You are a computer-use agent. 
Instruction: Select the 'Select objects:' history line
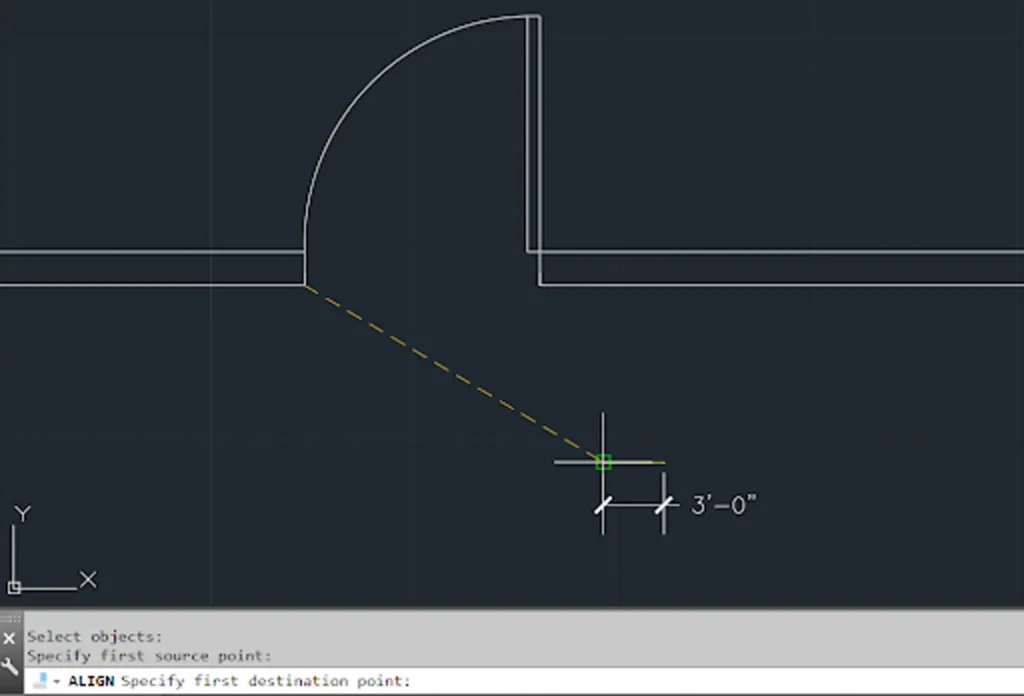click(x=94, y=637)
